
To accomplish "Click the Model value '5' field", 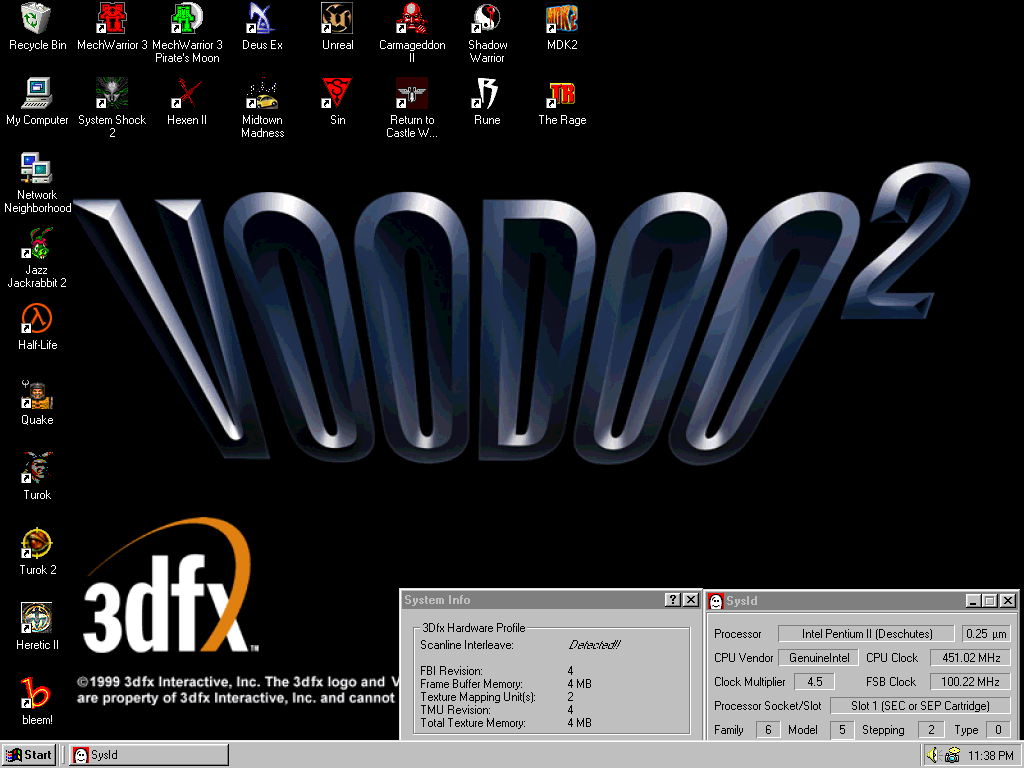I will 842,730.
